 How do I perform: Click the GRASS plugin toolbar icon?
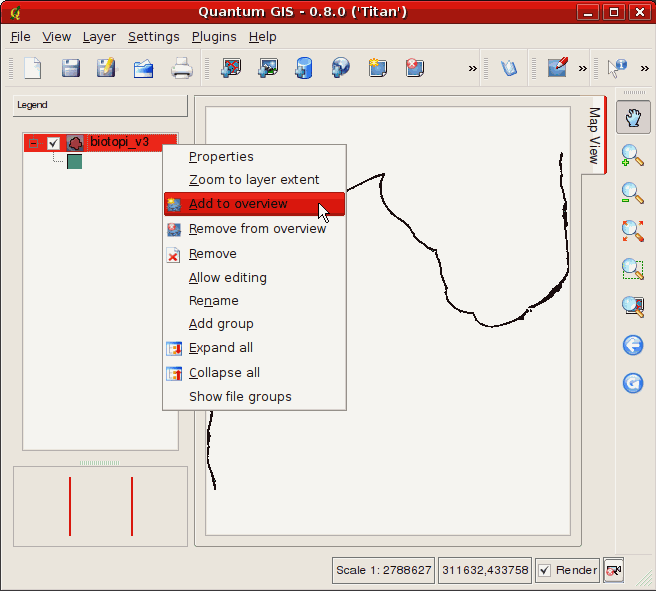509,68
